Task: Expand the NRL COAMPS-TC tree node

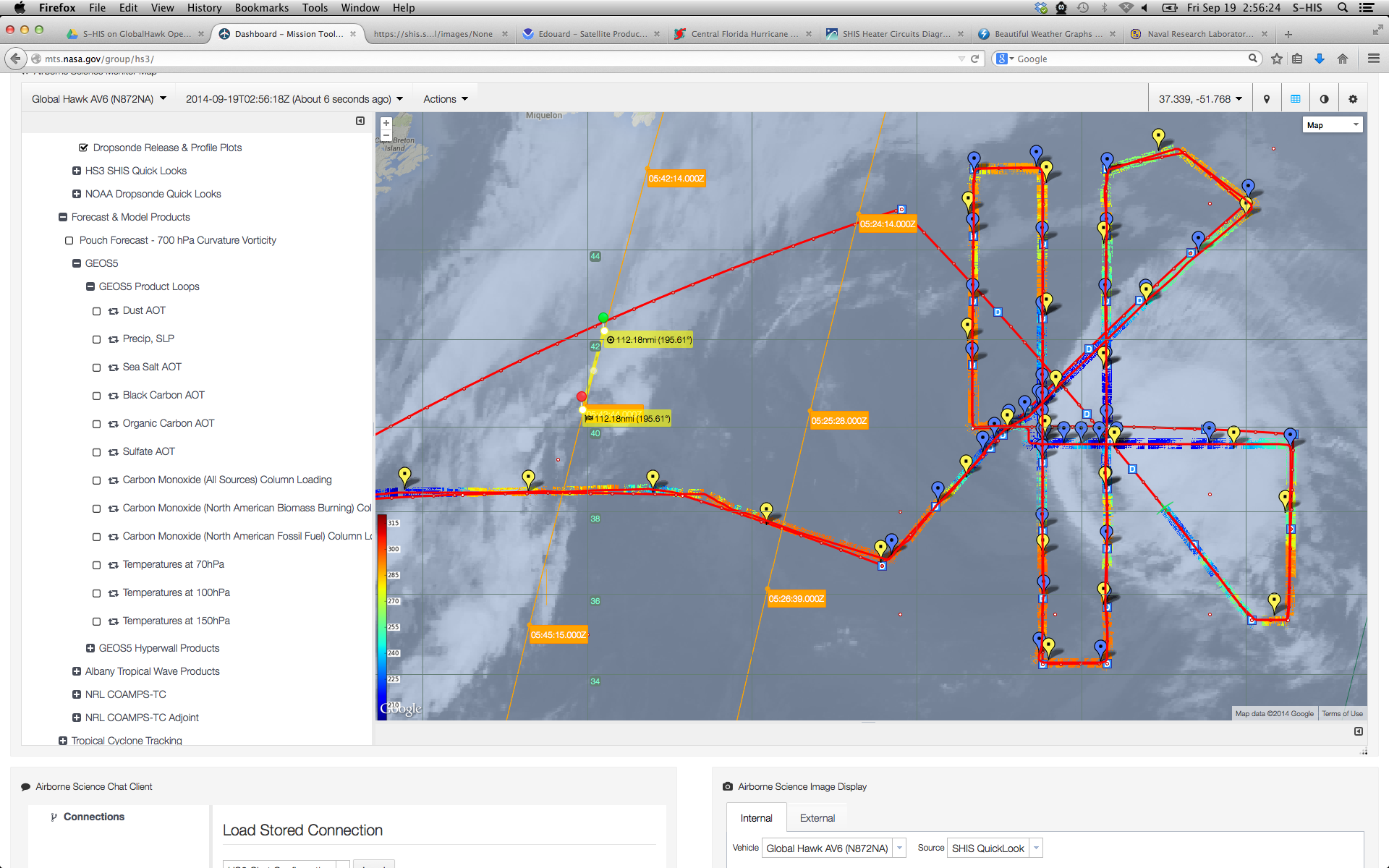Action: pyautogui.click(x=77, y=694)
